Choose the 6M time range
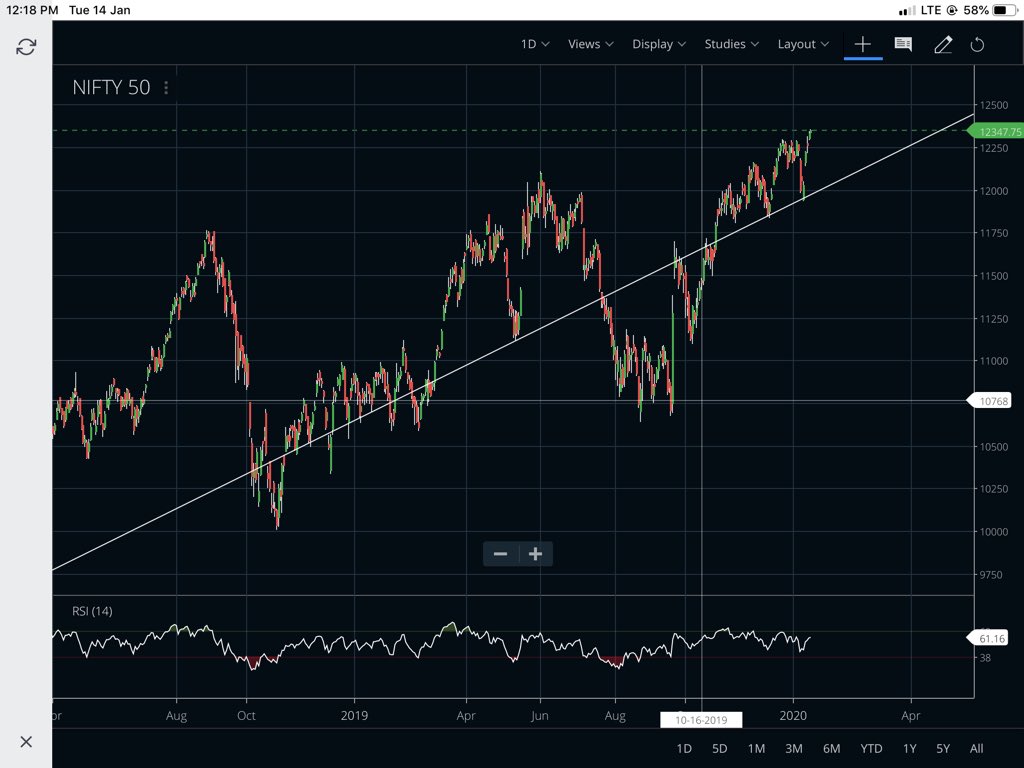 [x=831, y=748]
